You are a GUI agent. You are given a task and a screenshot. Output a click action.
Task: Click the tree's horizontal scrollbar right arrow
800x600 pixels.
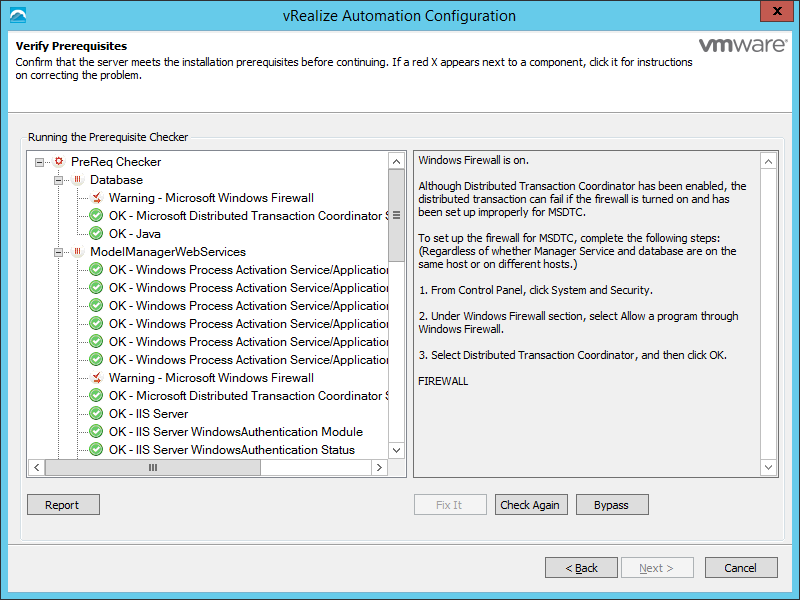[x=379, y=468]
